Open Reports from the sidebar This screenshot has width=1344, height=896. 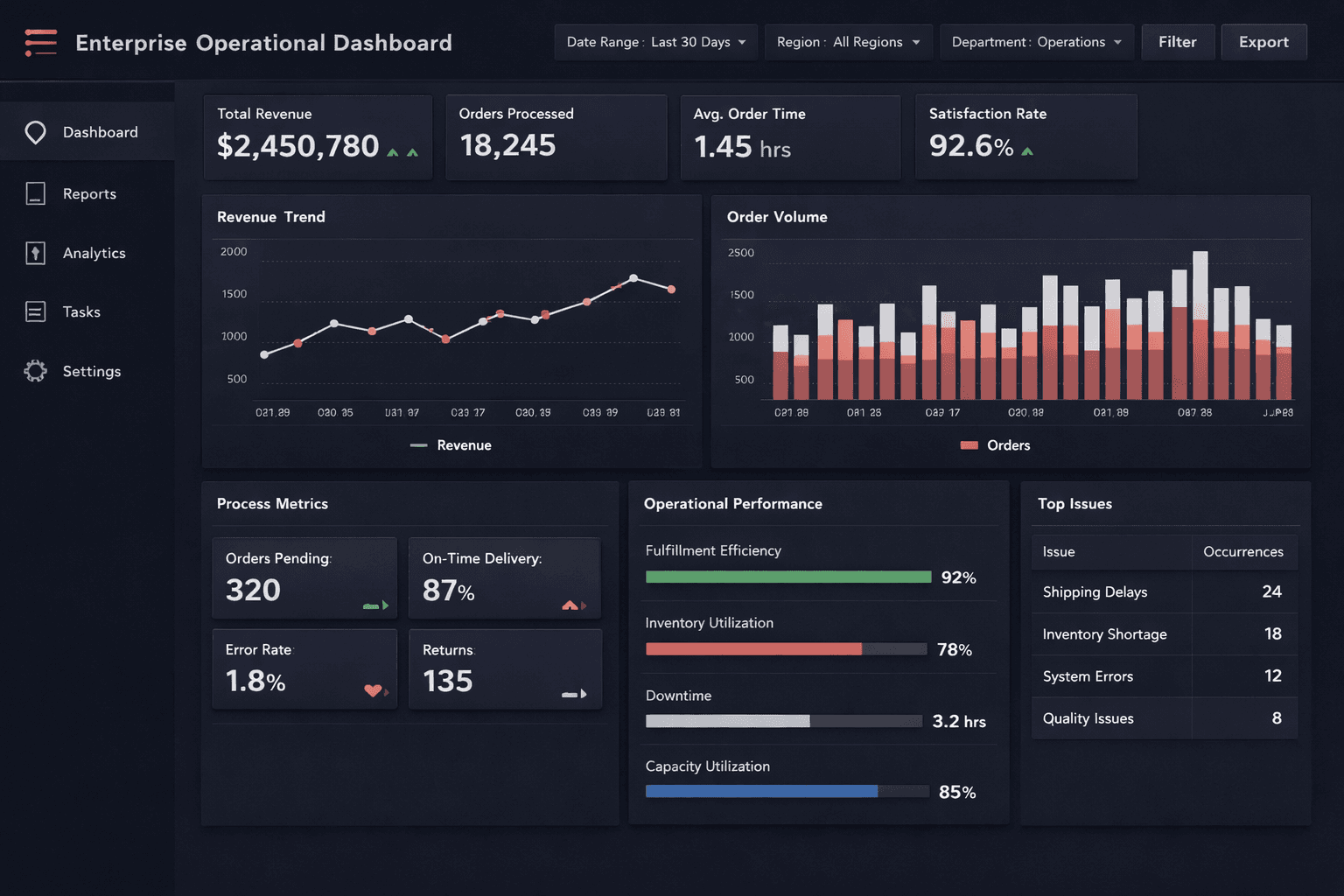[x=87, y=193]
